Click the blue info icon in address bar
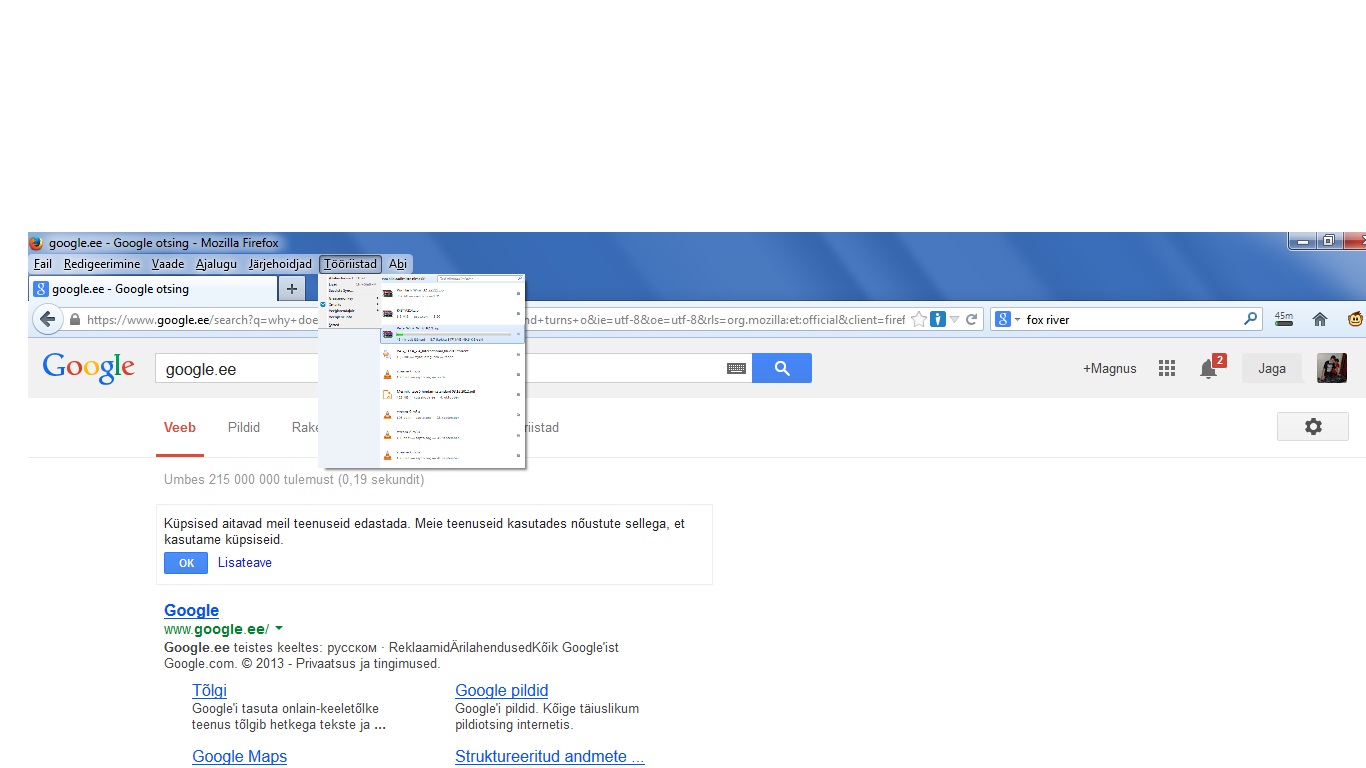 coord(938,319)
